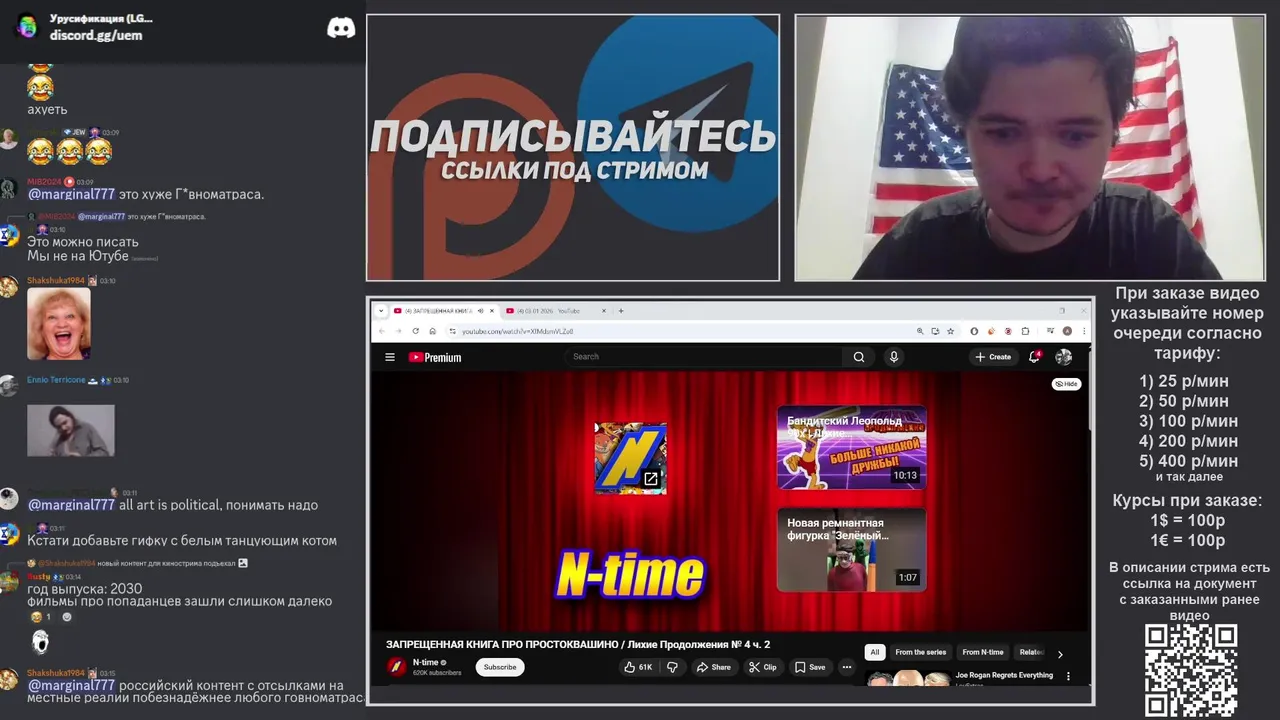Click the Save button
This screenshot has width=1280, height=720.
tap(810, 667)
